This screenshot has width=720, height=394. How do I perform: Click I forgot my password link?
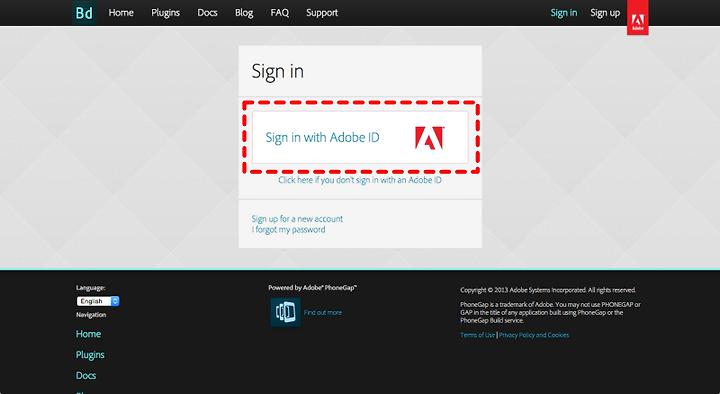pos(288,230)
